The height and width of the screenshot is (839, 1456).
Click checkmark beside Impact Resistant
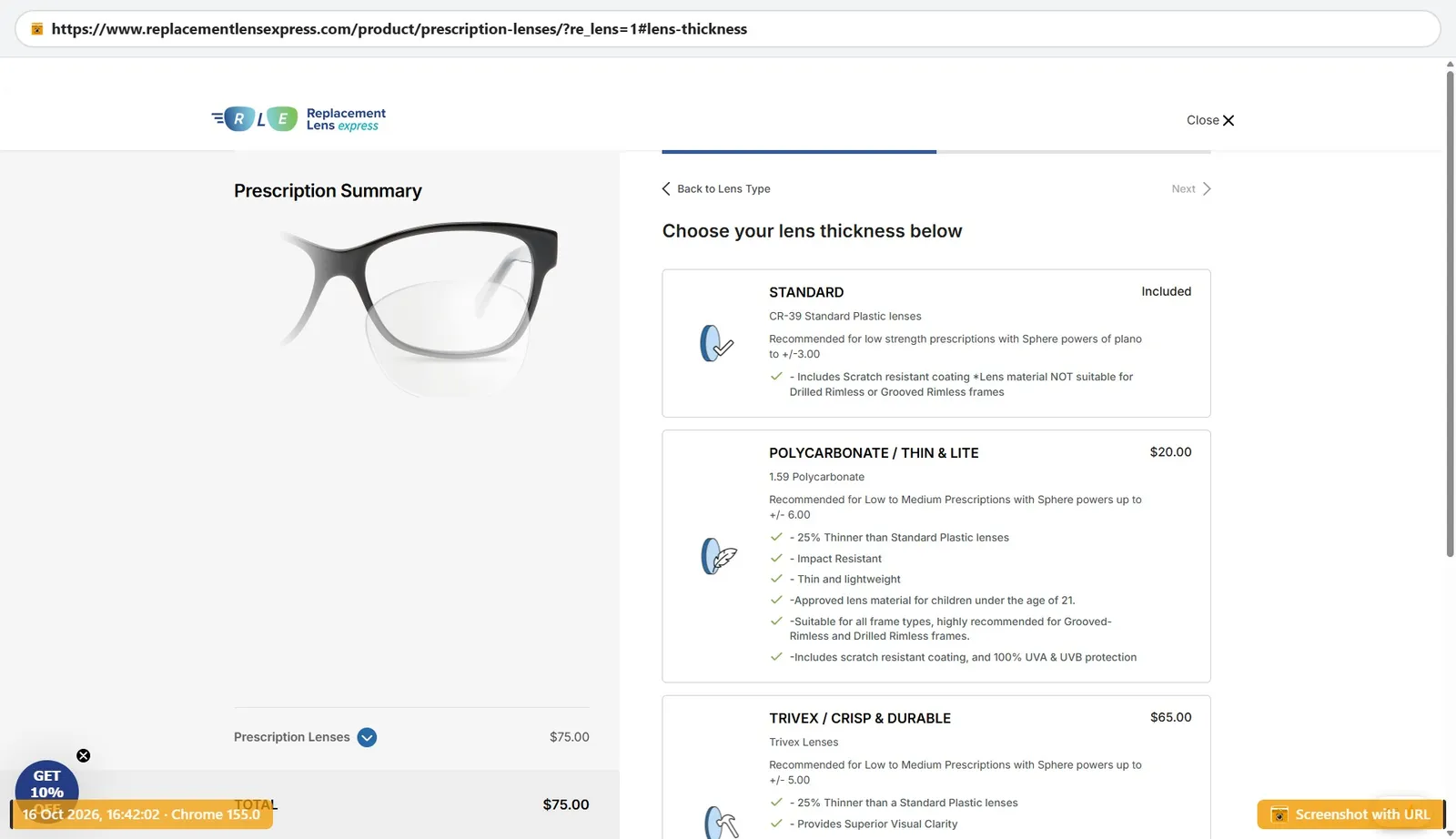[776, 558]
